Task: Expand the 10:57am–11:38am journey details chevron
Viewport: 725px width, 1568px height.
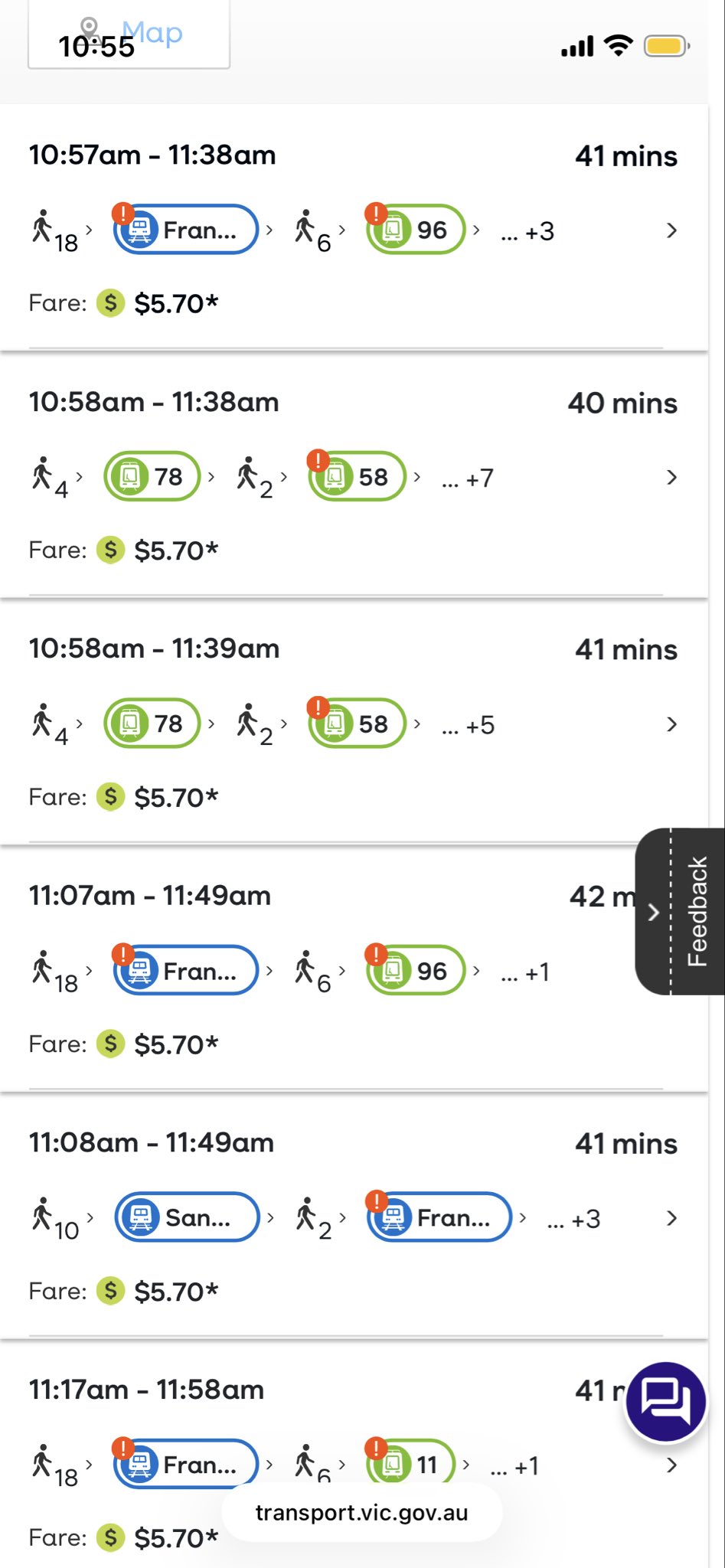Action: [x=671, y=230]
